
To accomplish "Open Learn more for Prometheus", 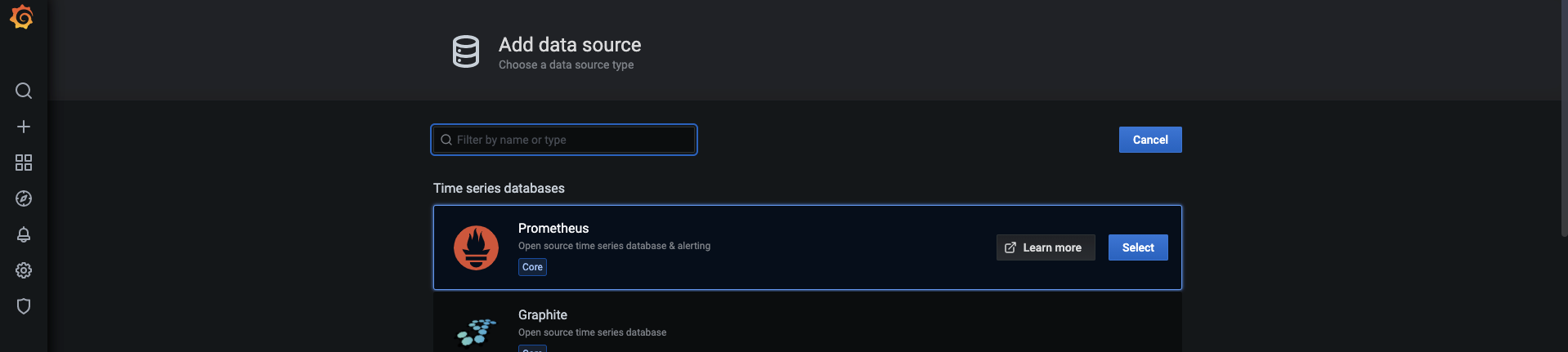I will [1046, 247].
